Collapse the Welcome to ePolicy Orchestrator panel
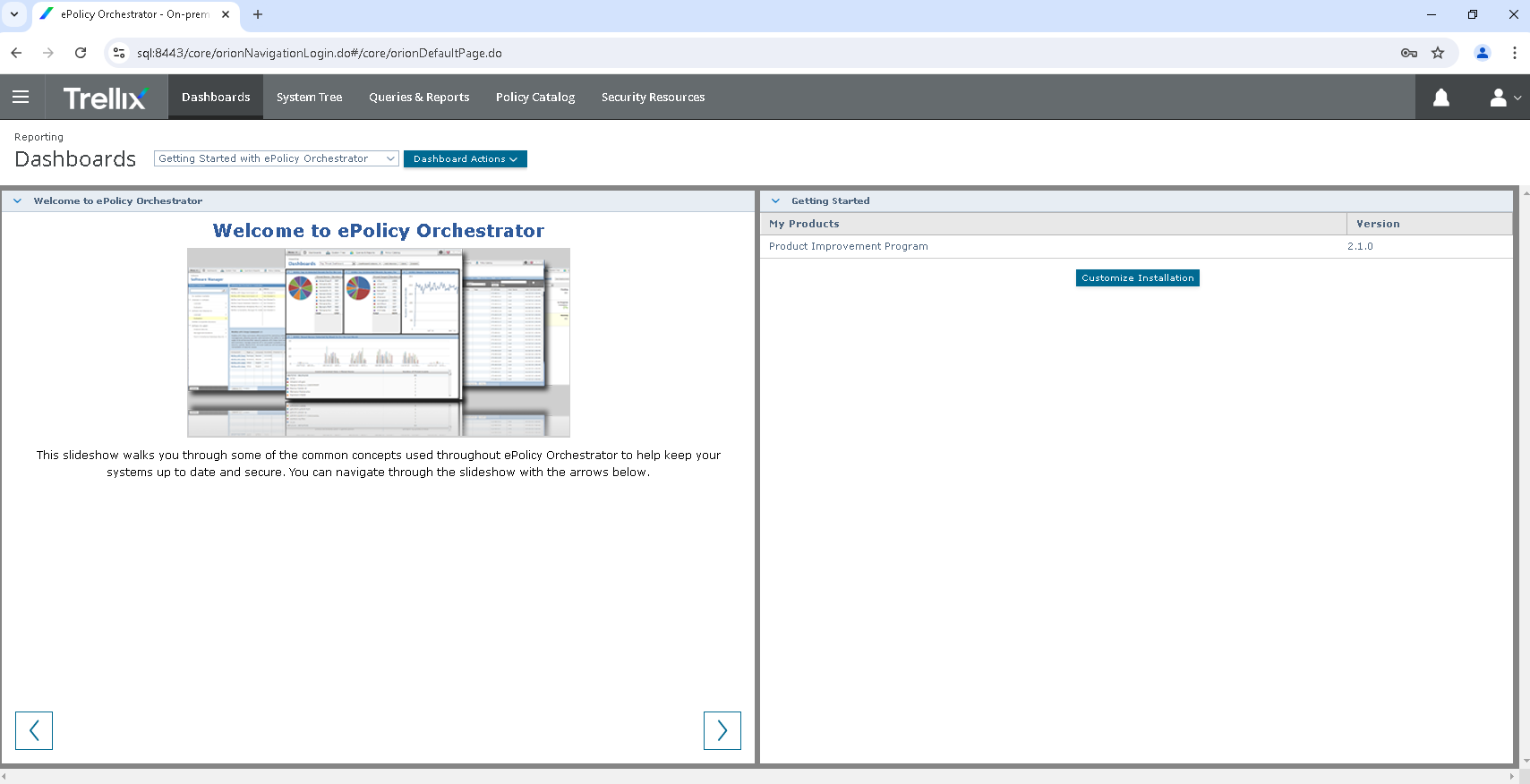 17,201
